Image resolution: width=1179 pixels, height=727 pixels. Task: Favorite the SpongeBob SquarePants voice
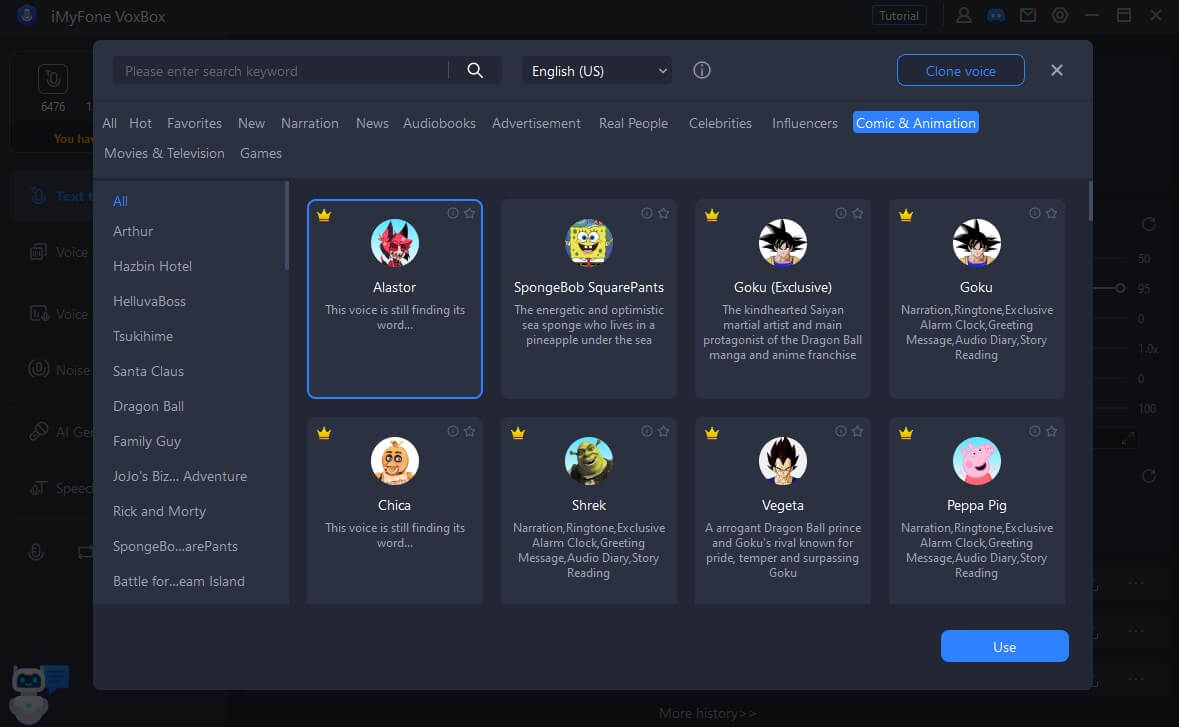coord(663,214)
